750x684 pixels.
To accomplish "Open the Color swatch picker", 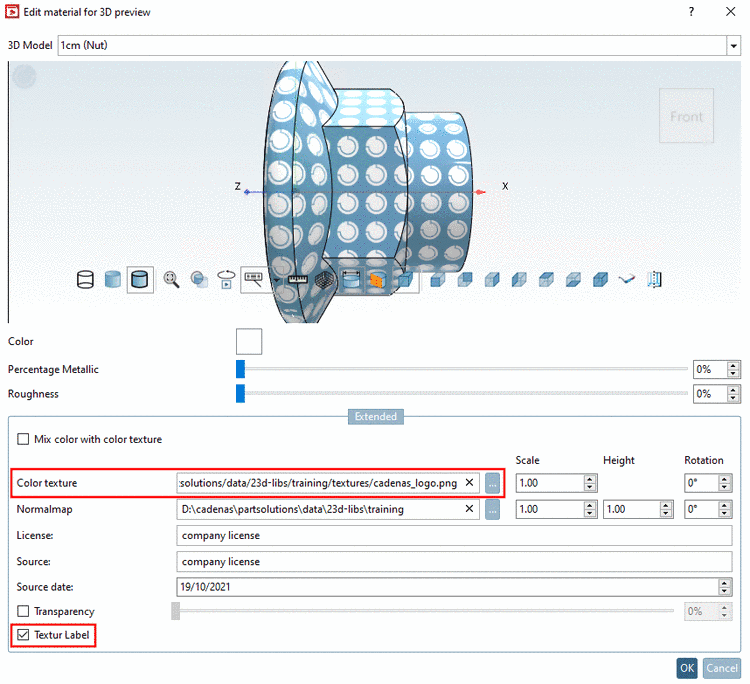I will (x=249, y=342).
